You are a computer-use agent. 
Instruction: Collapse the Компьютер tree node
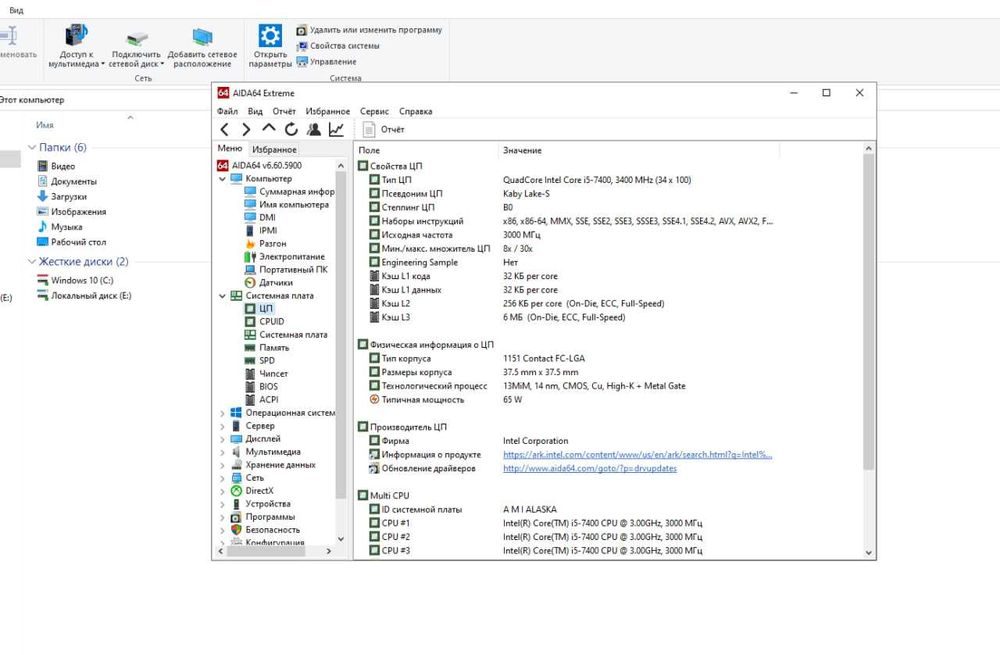pyautogui.click(x=222, y=179)
